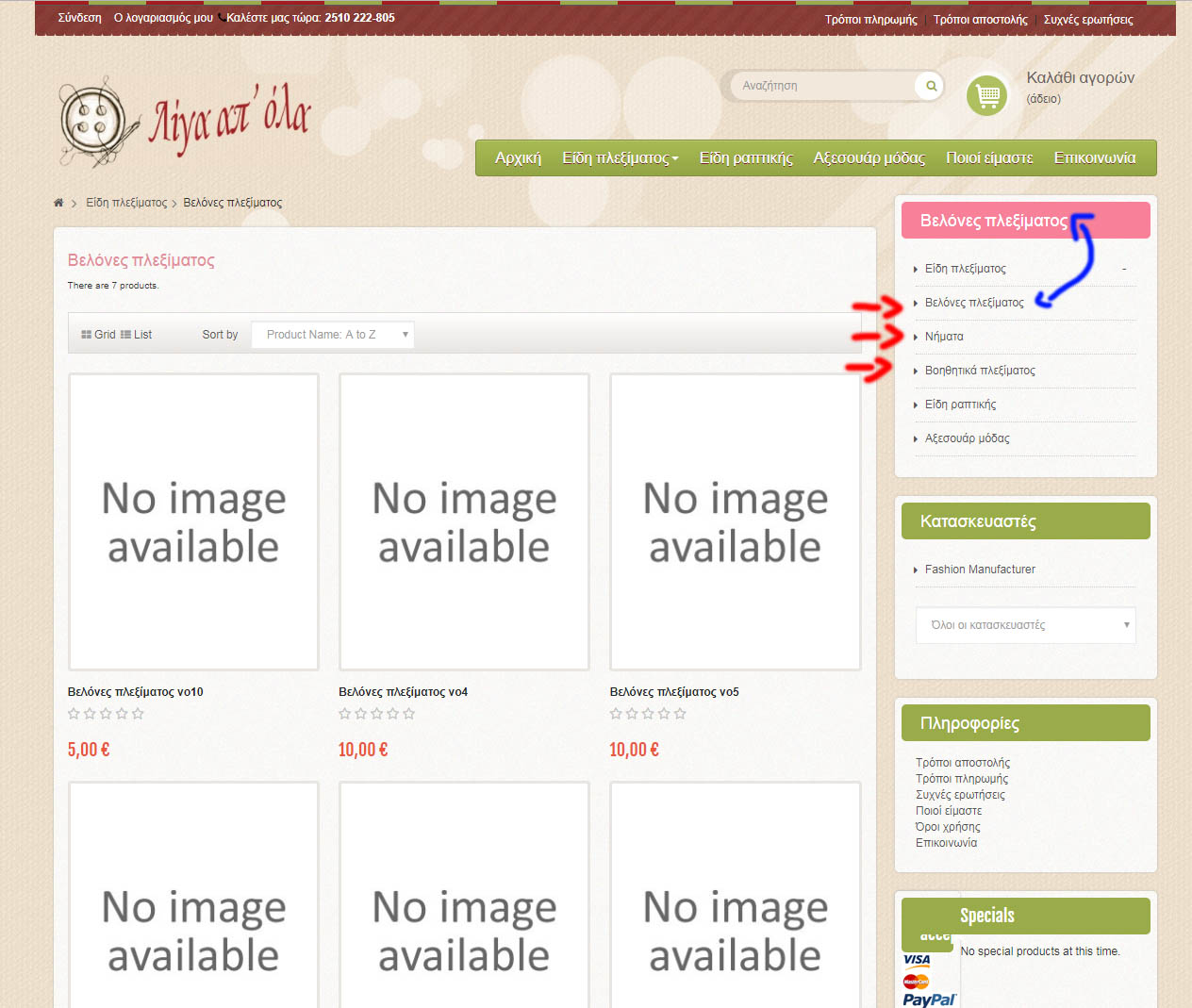Open the Είδη ραπτικής menu item
This screenshot has width=1192, height=1008.
point(746,158)
